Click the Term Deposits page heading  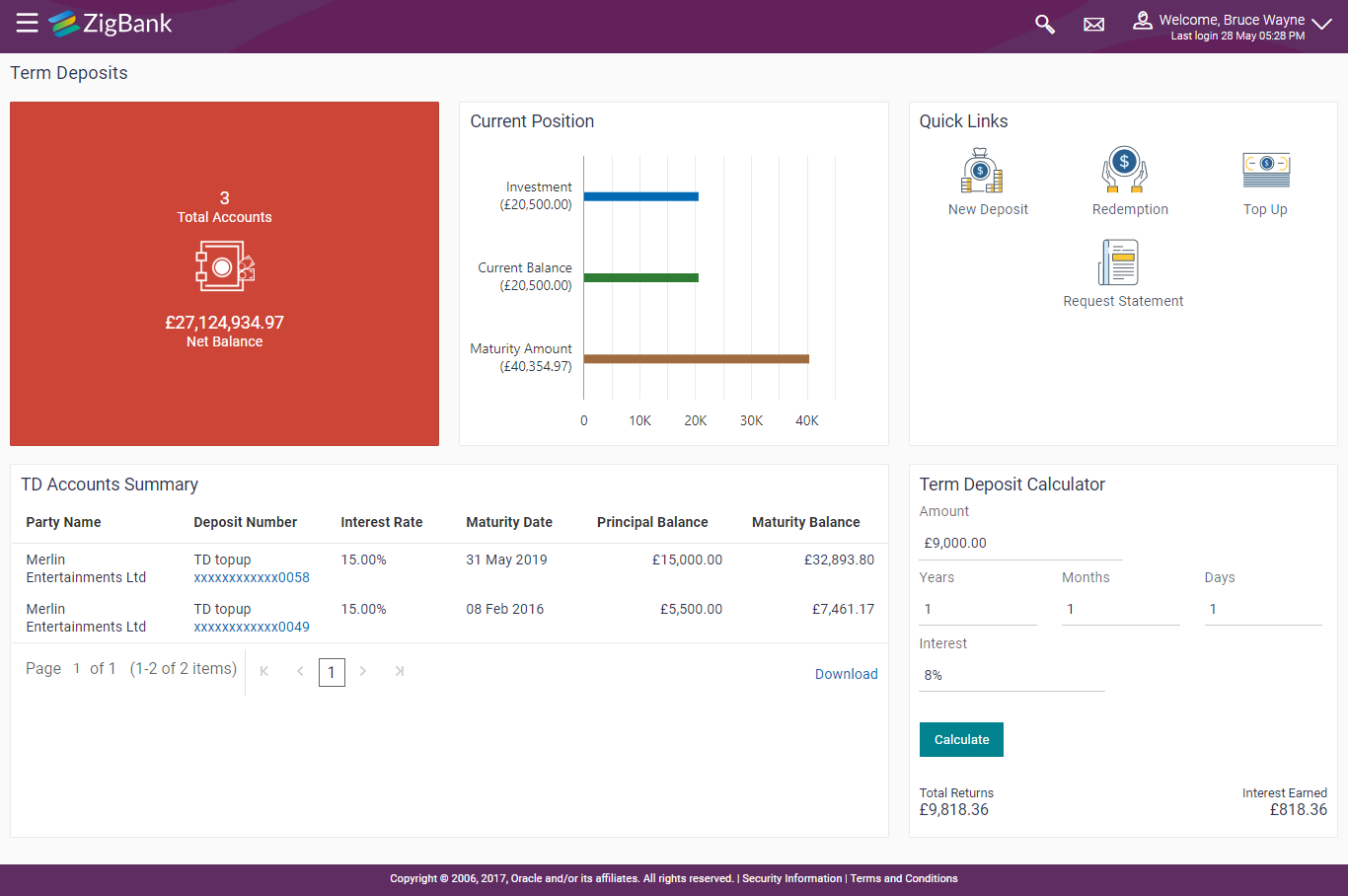[x=69, y=73]
